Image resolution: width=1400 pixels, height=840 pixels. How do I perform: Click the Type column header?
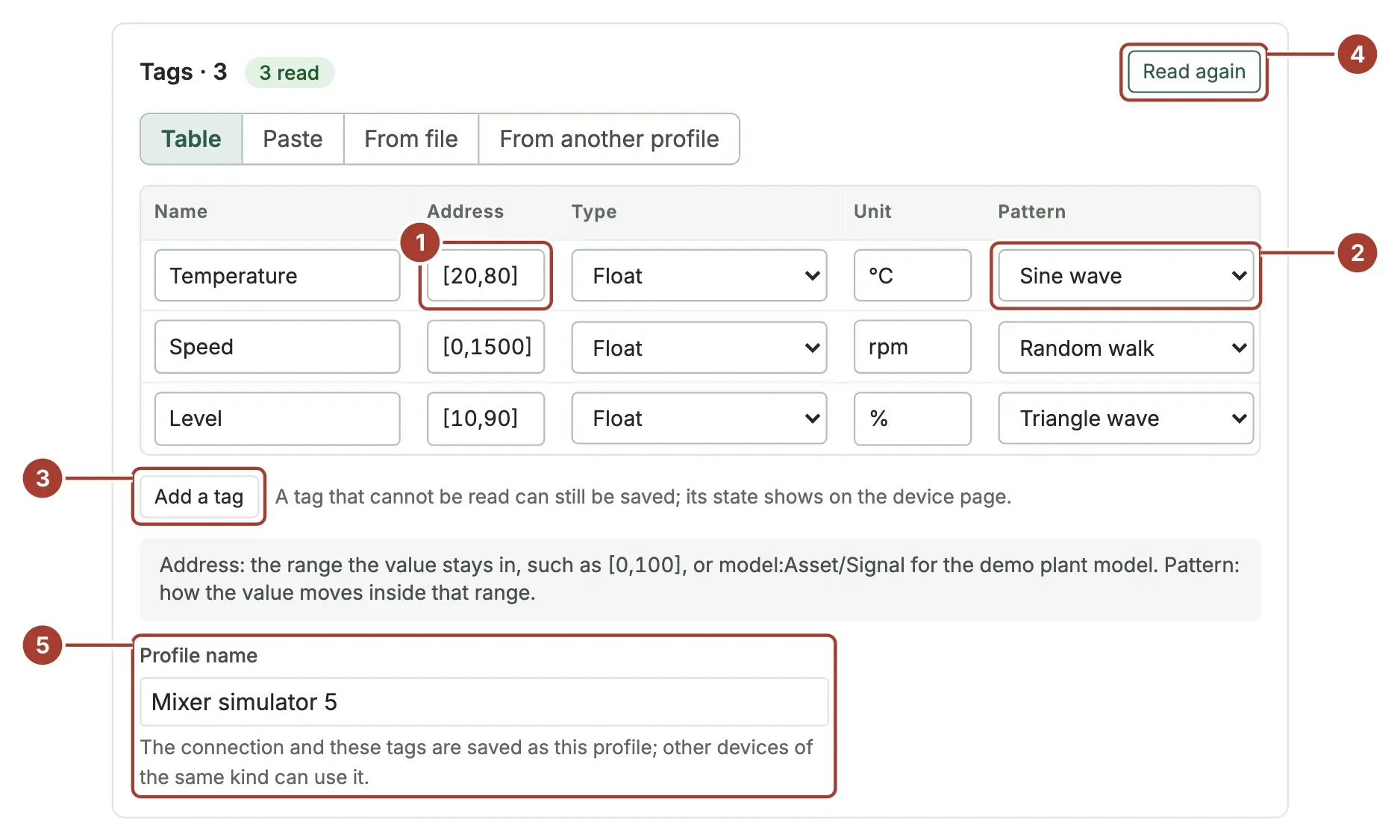[594, 212]
